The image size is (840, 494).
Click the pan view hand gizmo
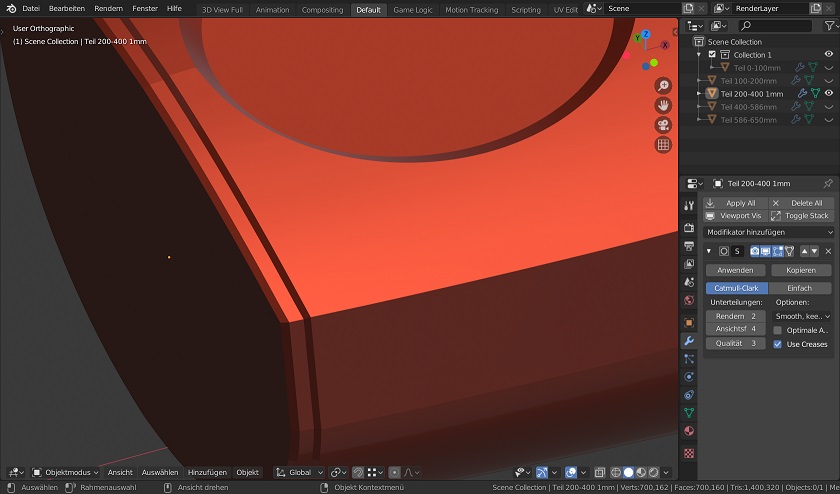pos(663,106)
